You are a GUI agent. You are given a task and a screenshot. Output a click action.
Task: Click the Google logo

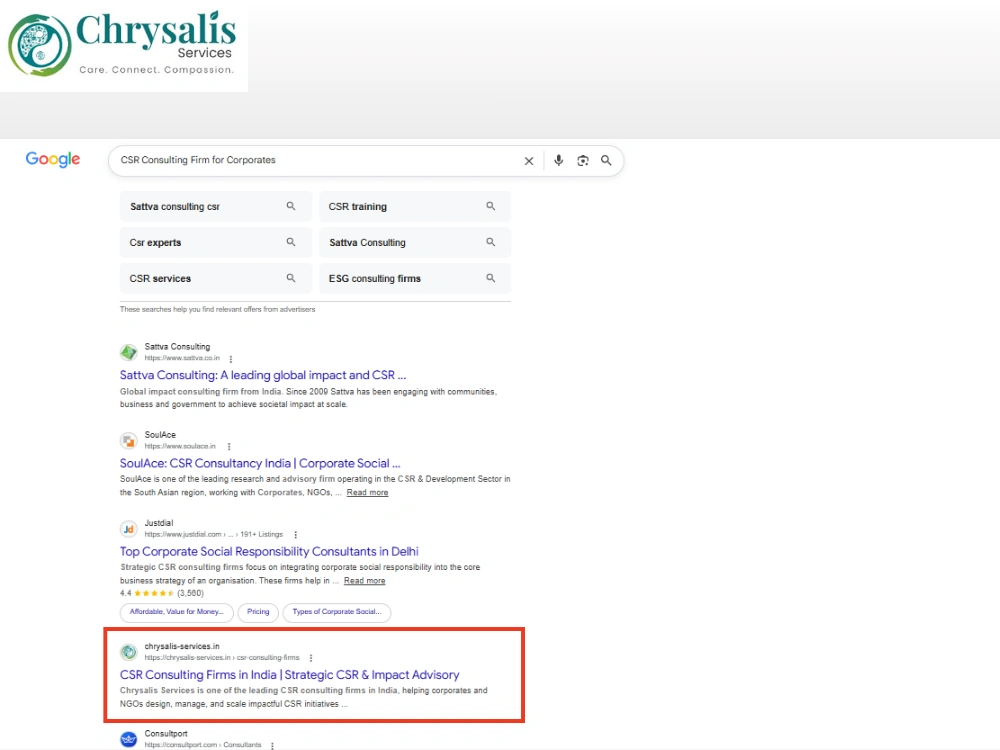point(53,159)
